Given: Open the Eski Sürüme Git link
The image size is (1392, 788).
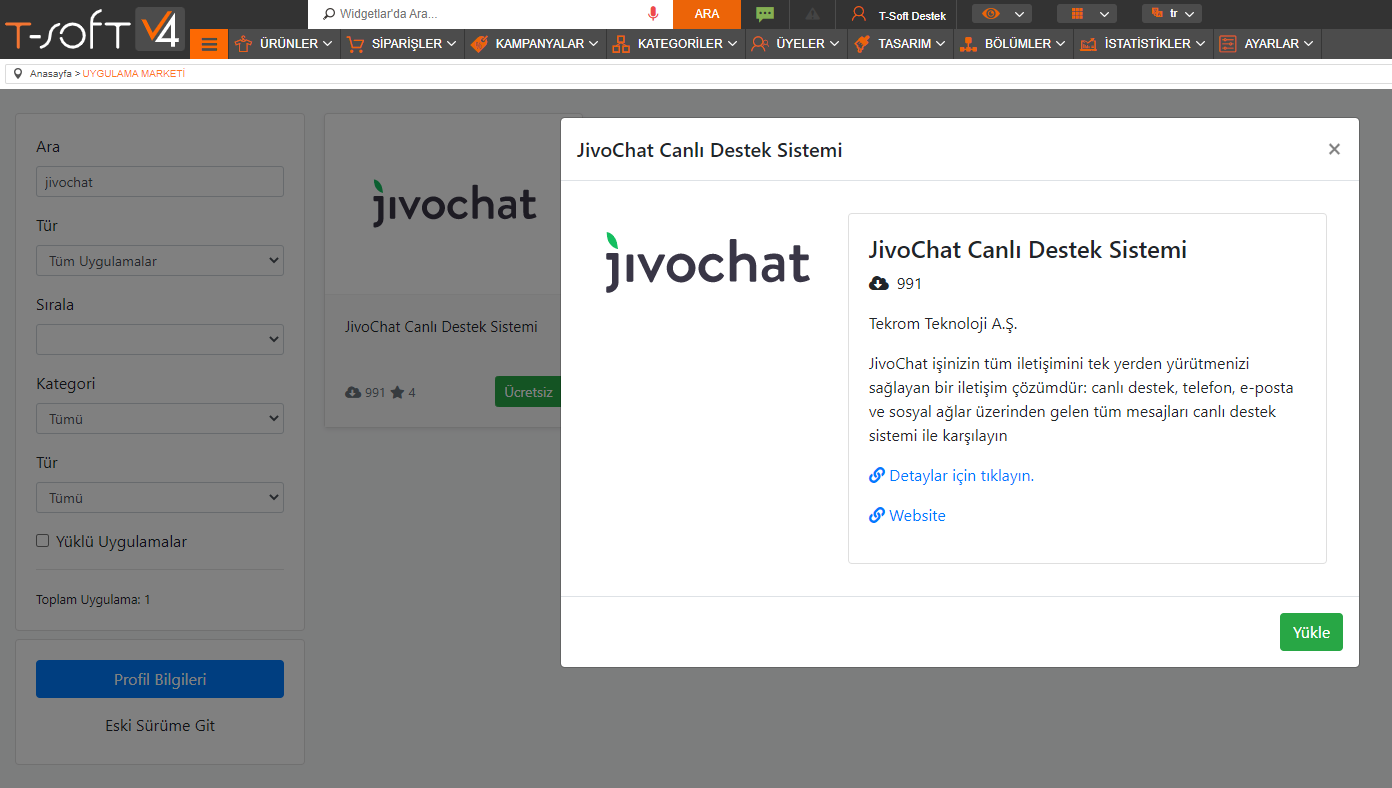Looking at the screenshot, I should [x=160, y=726].
